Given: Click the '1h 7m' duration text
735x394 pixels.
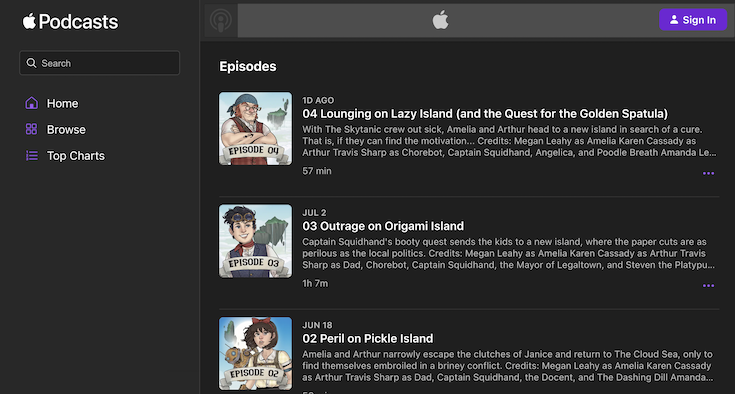Looking at the screenshot, I should [315, 283].
